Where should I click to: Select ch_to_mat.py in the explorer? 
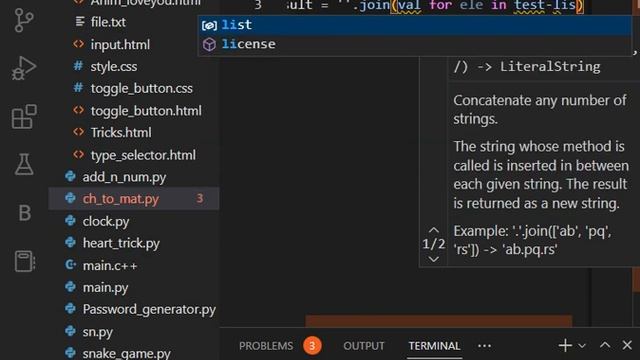(134, 199)
